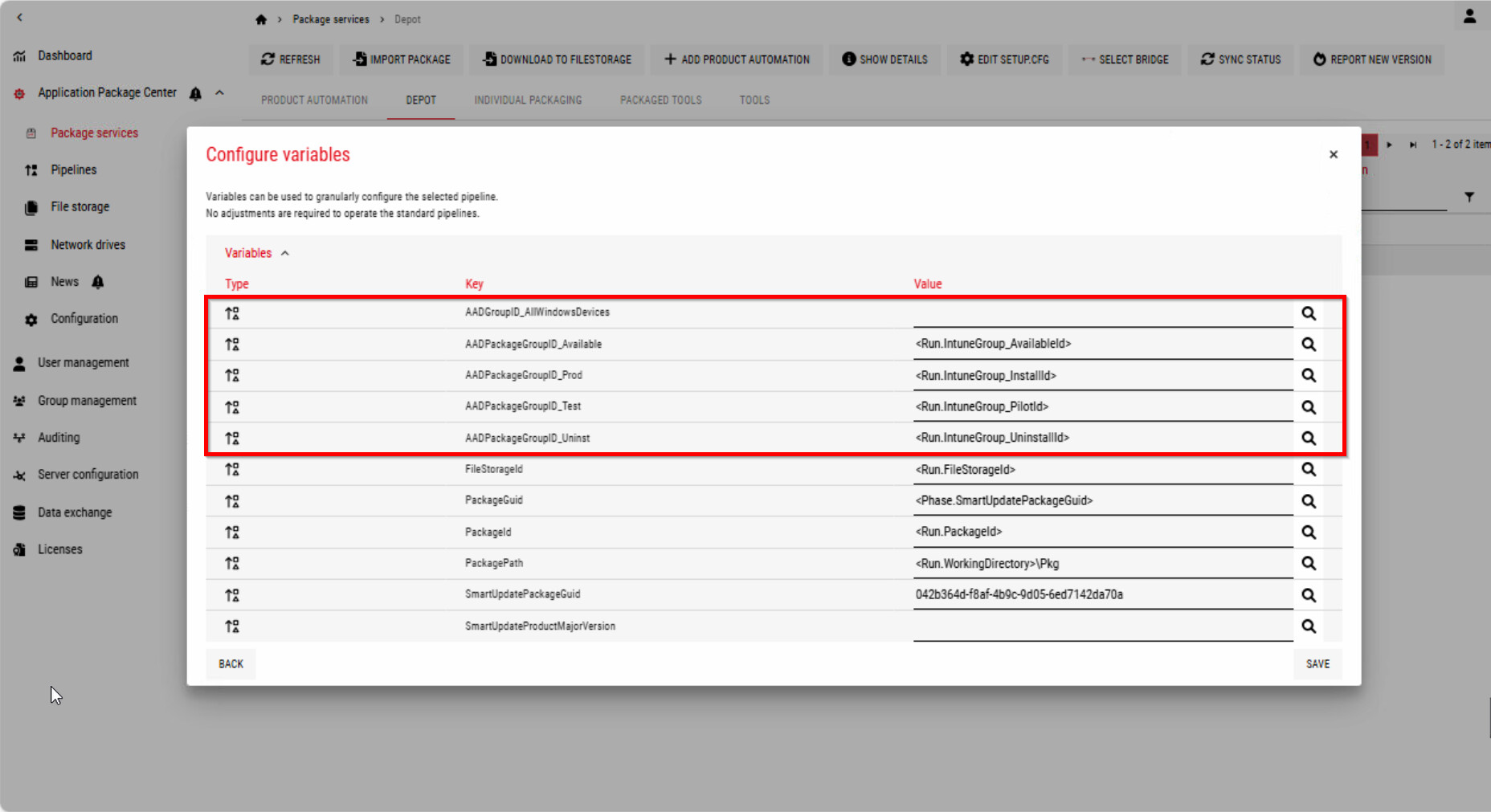Viewport: 1491px width, 812px height.
Task: Collapse the Variables section
Action: coord(284,253)
